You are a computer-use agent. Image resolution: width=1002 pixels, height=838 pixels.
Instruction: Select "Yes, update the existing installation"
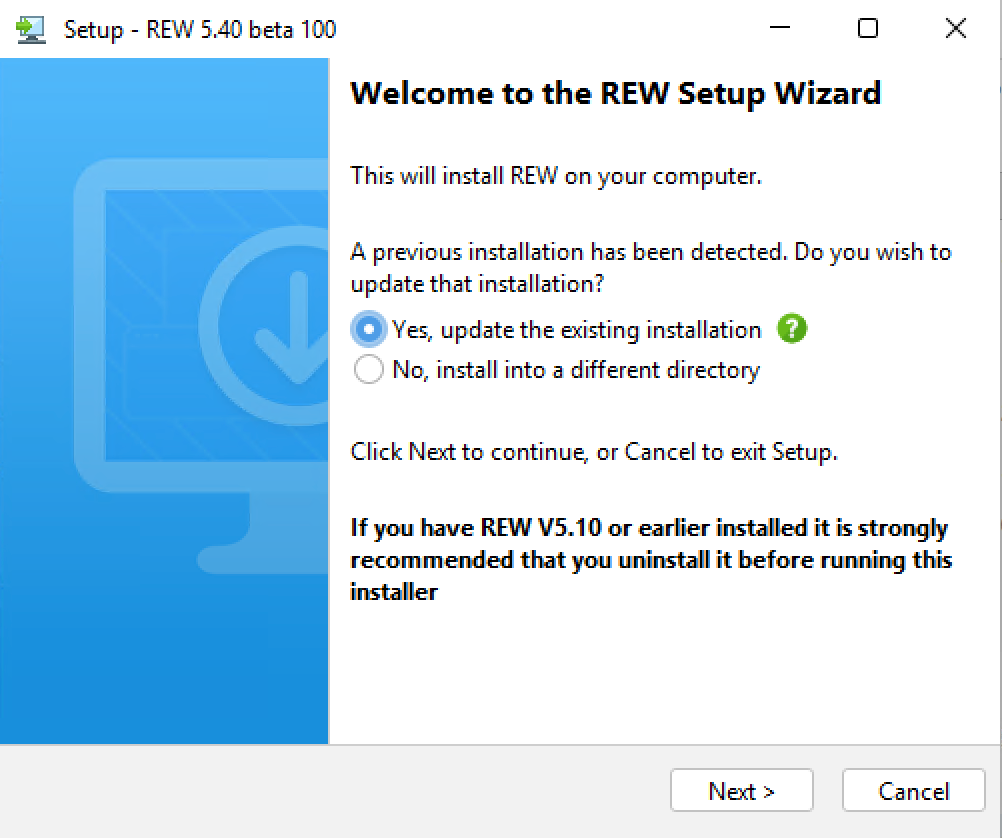[x=369, y=329]
